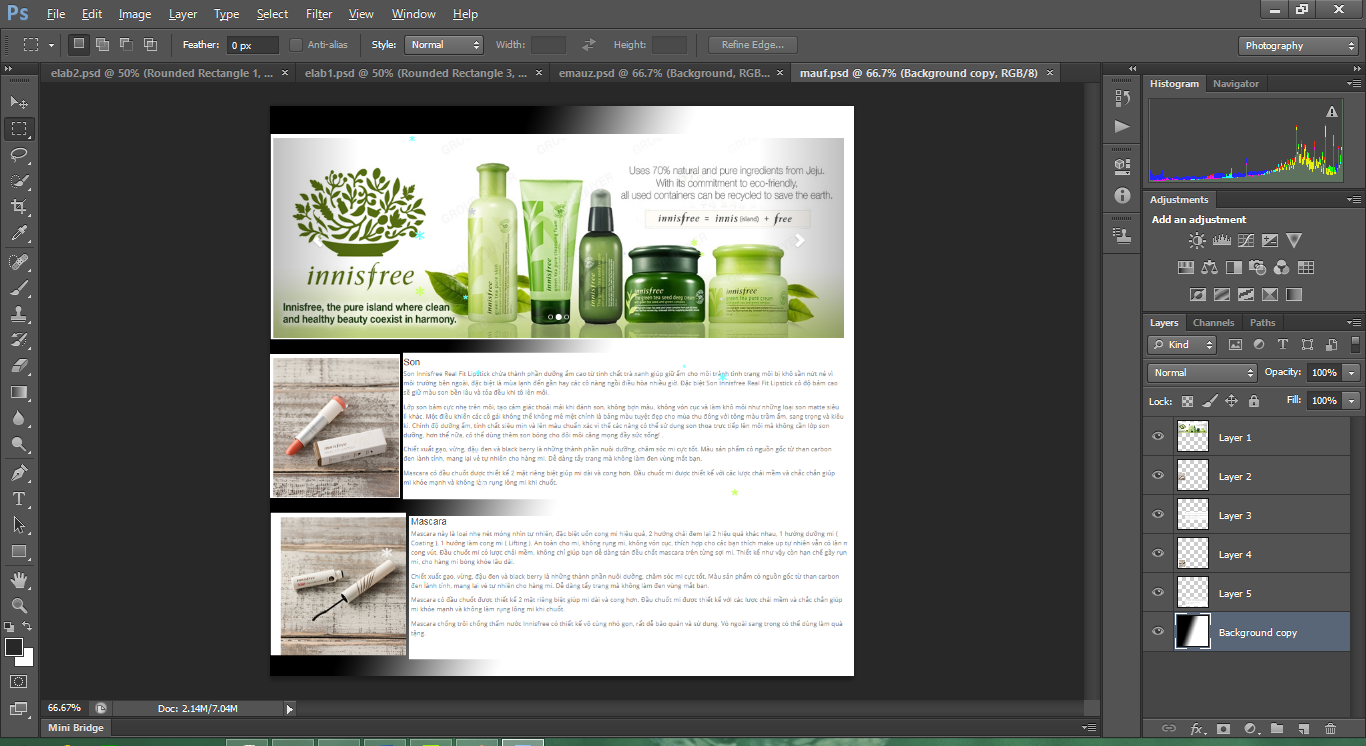Select the Brush tool

[x=19, y=288]
